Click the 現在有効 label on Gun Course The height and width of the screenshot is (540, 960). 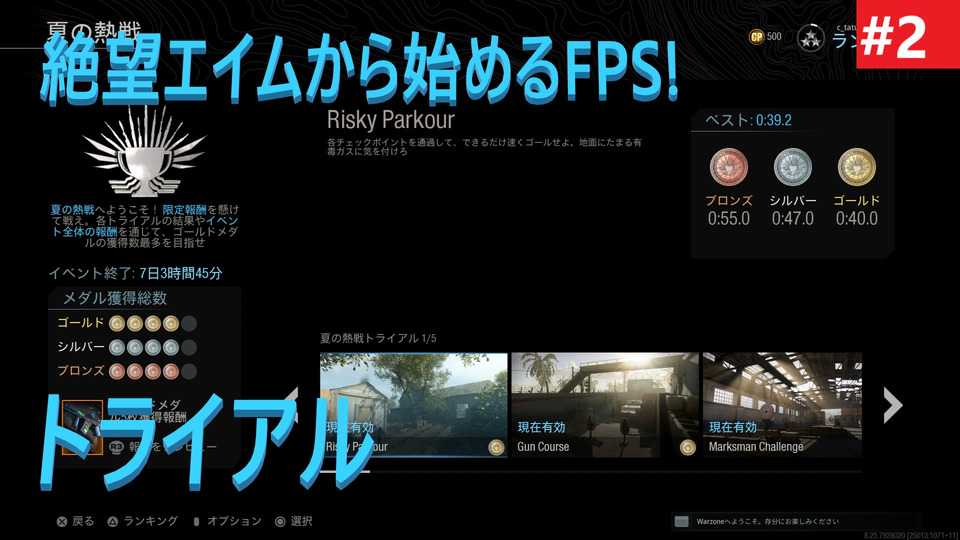click(542, 427)
